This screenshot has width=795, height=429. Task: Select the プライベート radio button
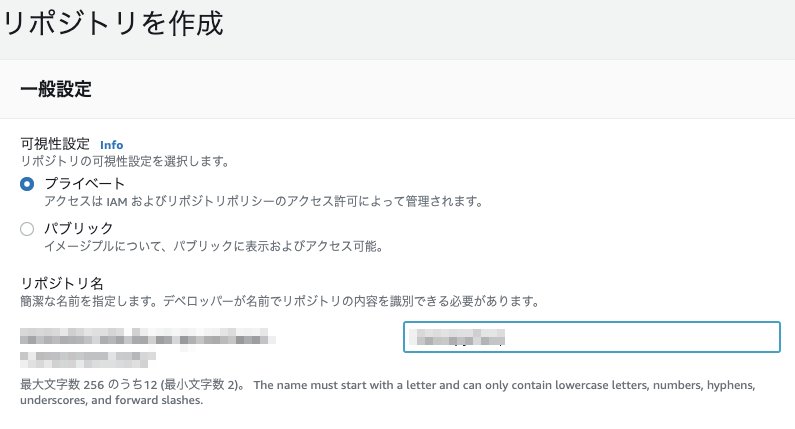[27, 184]
